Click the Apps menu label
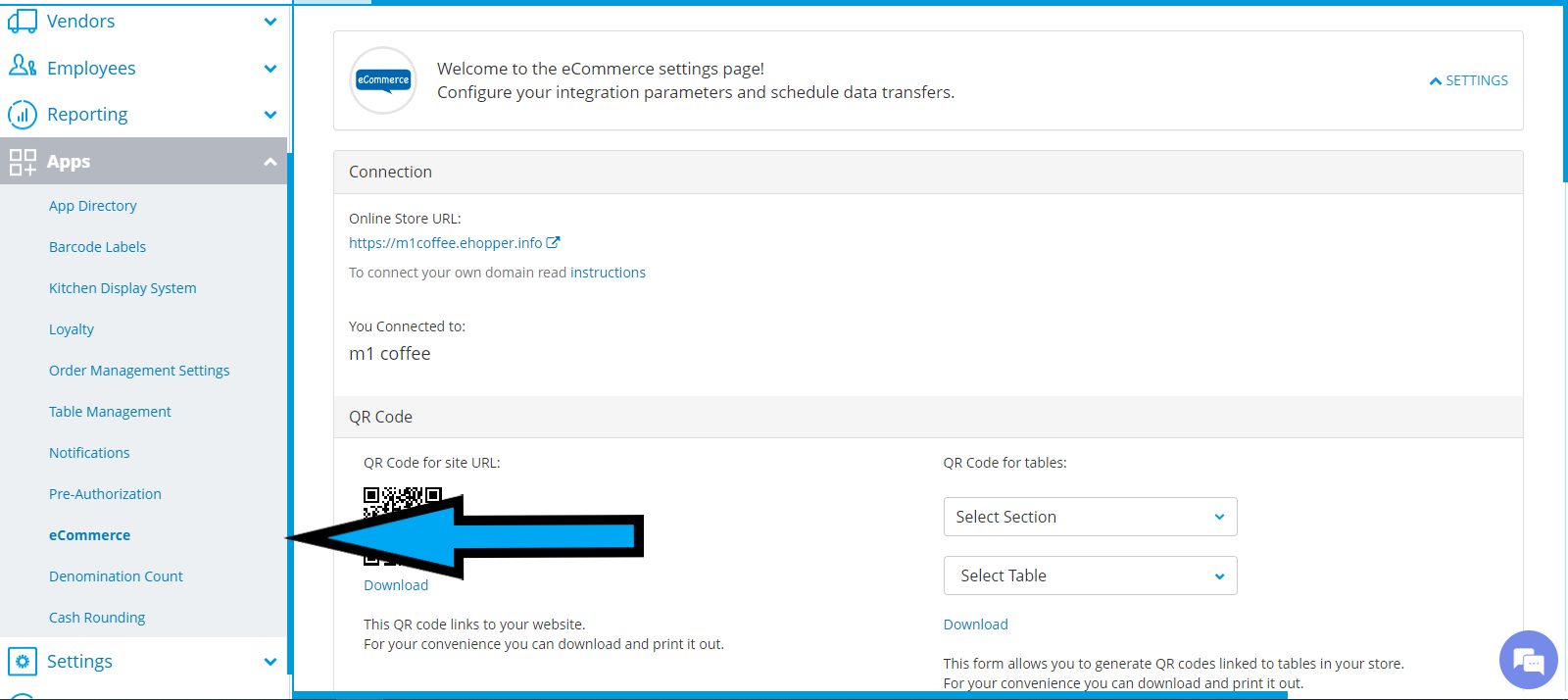Image resolution: width=1568 pixels, height=700 pixels. tap(69, 162)
